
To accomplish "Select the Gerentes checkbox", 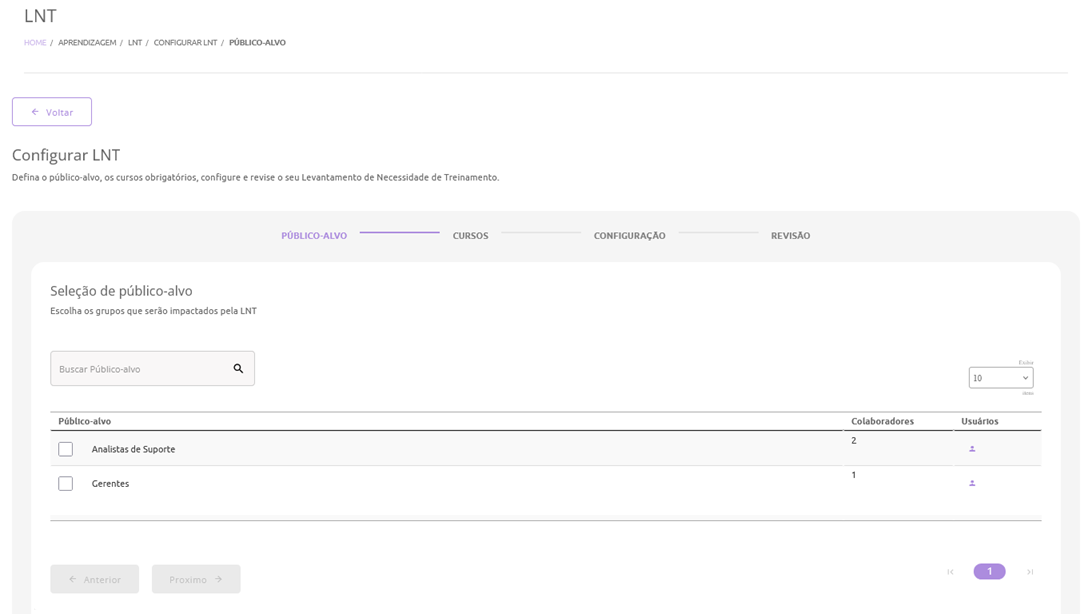I will 66,483.
